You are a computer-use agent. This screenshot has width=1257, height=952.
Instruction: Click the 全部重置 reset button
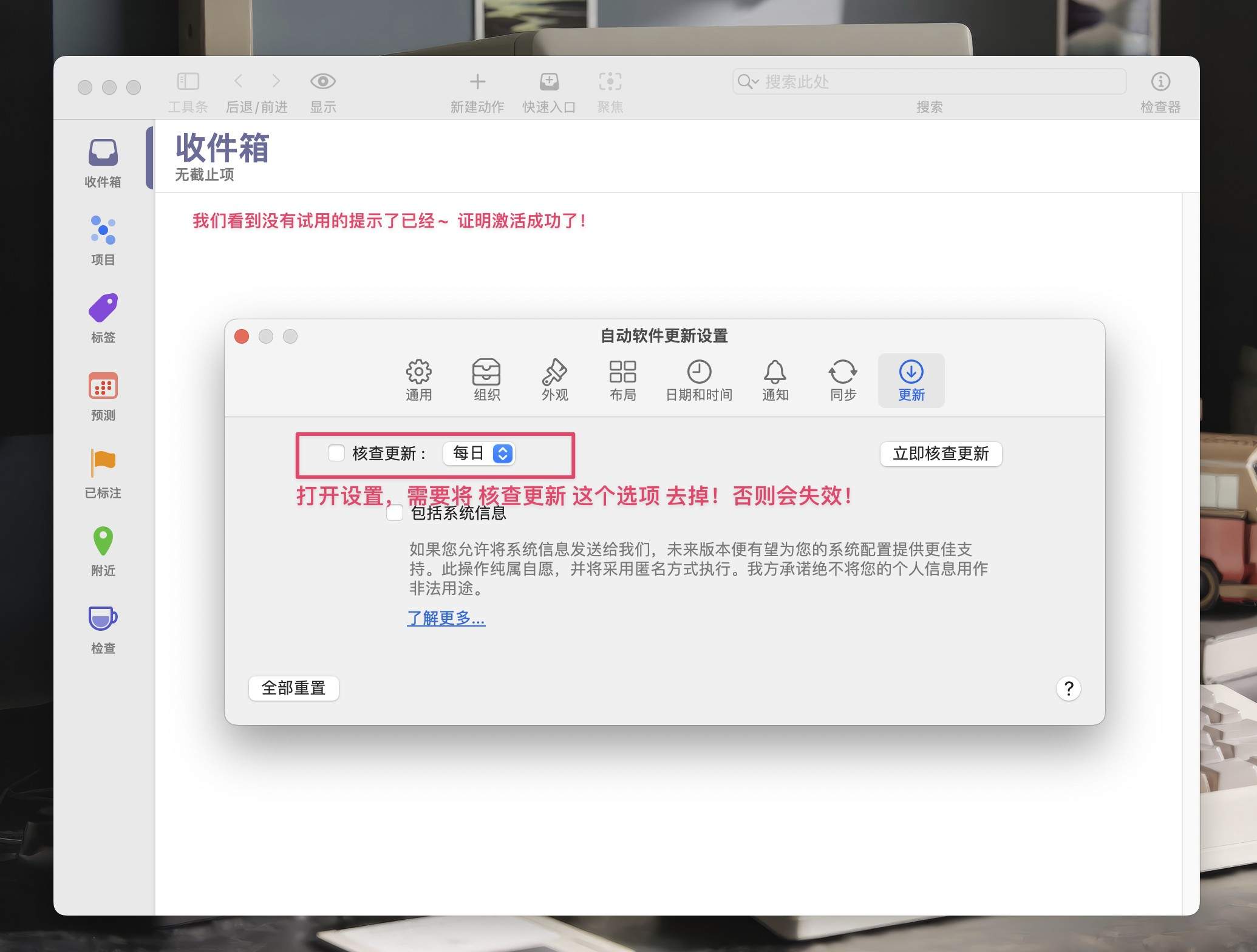click(x=293, y=688)
